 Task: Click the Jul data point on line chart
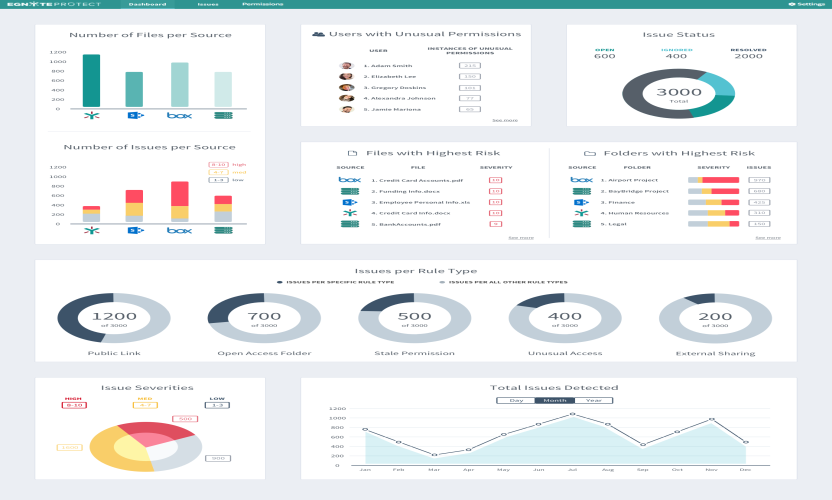572,414
